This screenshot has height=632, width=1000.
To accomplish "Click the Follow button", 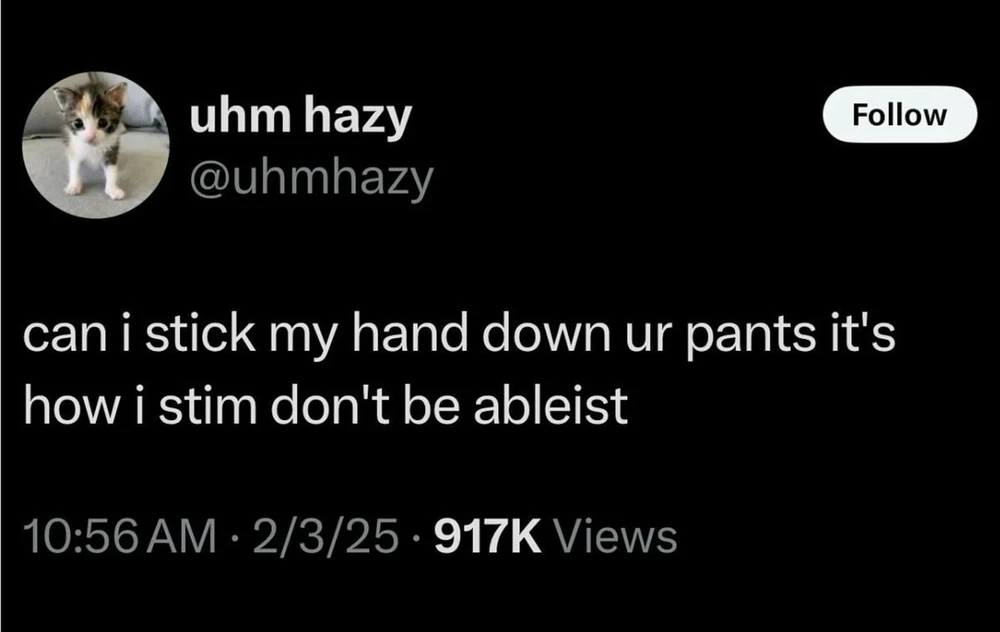I will 899,115.
